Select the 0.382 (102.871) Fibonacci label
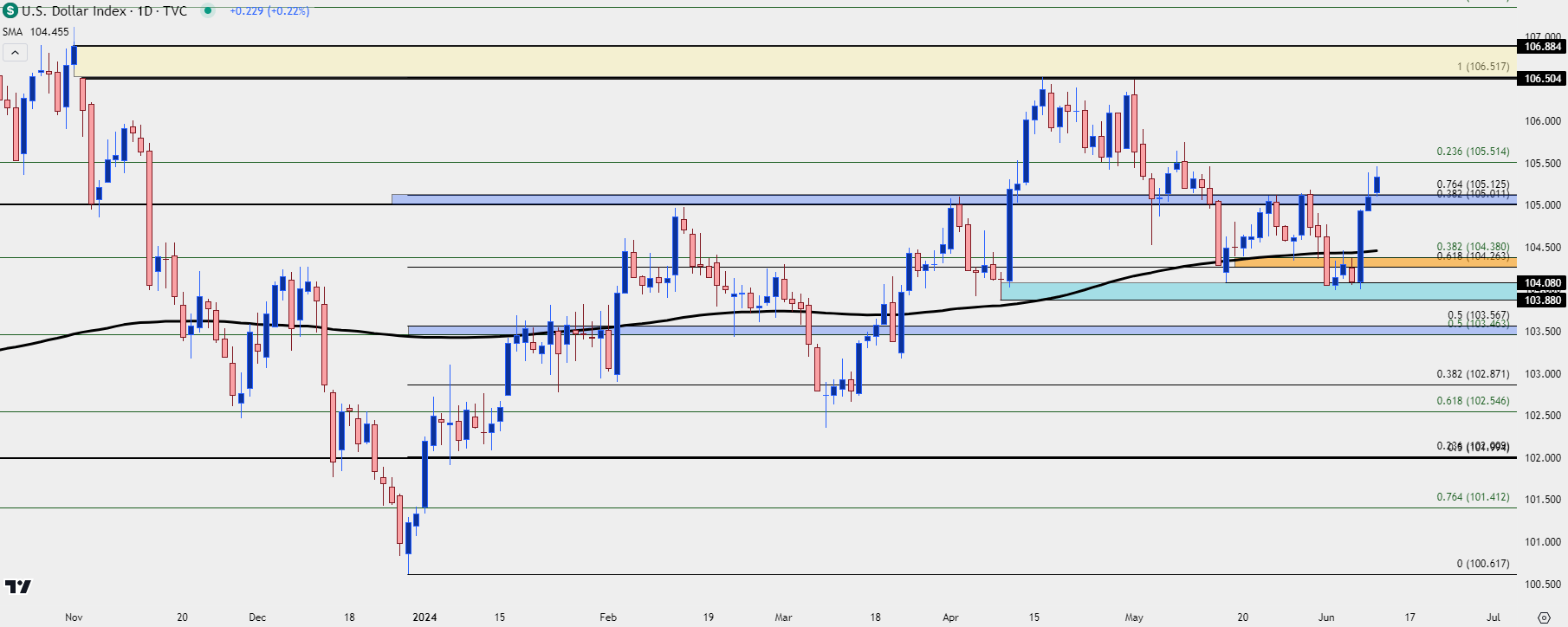The width and height of the screenshot is (1568, 627). click(1473, 374)
